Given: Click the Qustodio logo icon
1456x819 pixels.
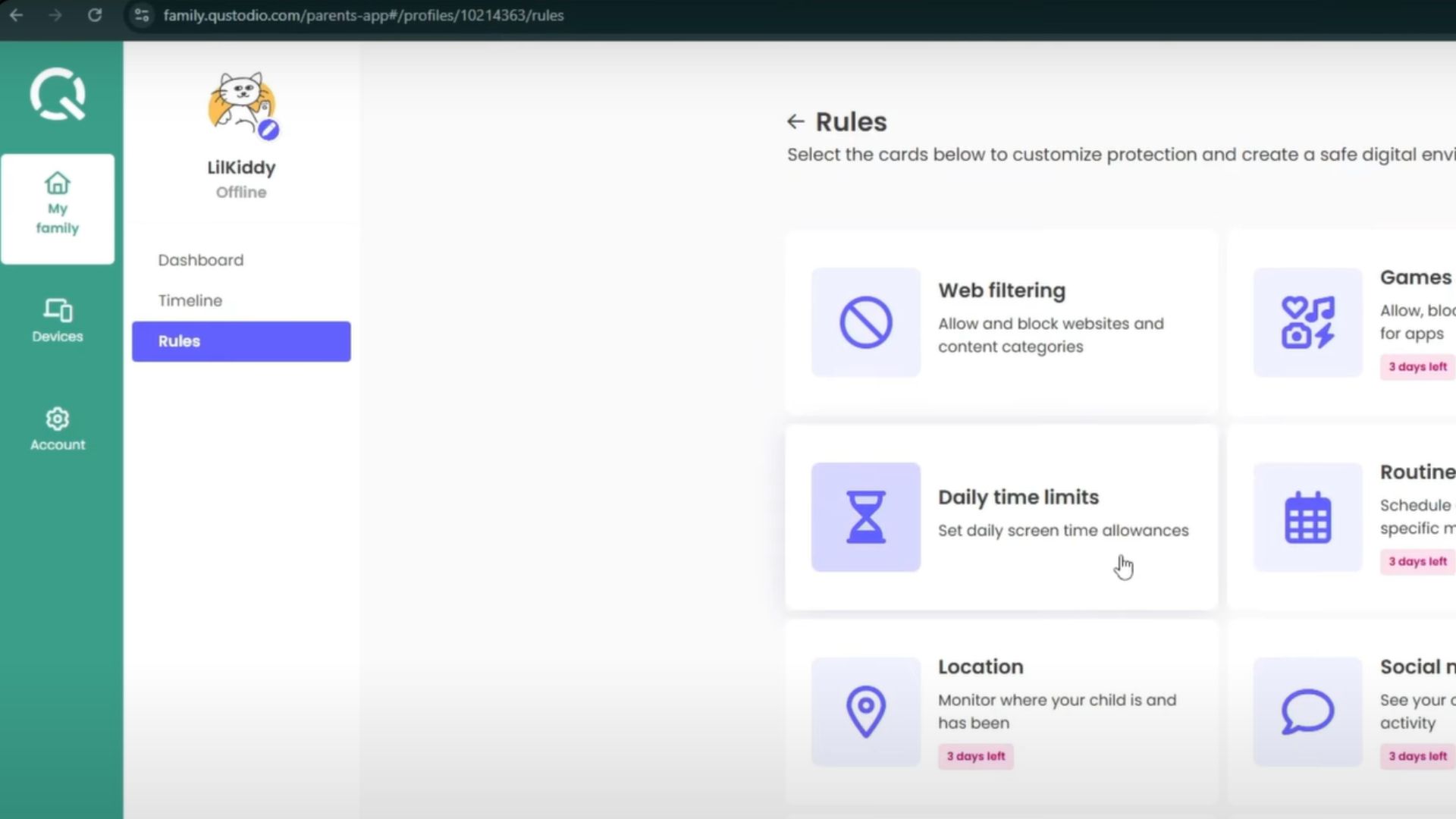Looking at the screenshot, I should point(58,95).
